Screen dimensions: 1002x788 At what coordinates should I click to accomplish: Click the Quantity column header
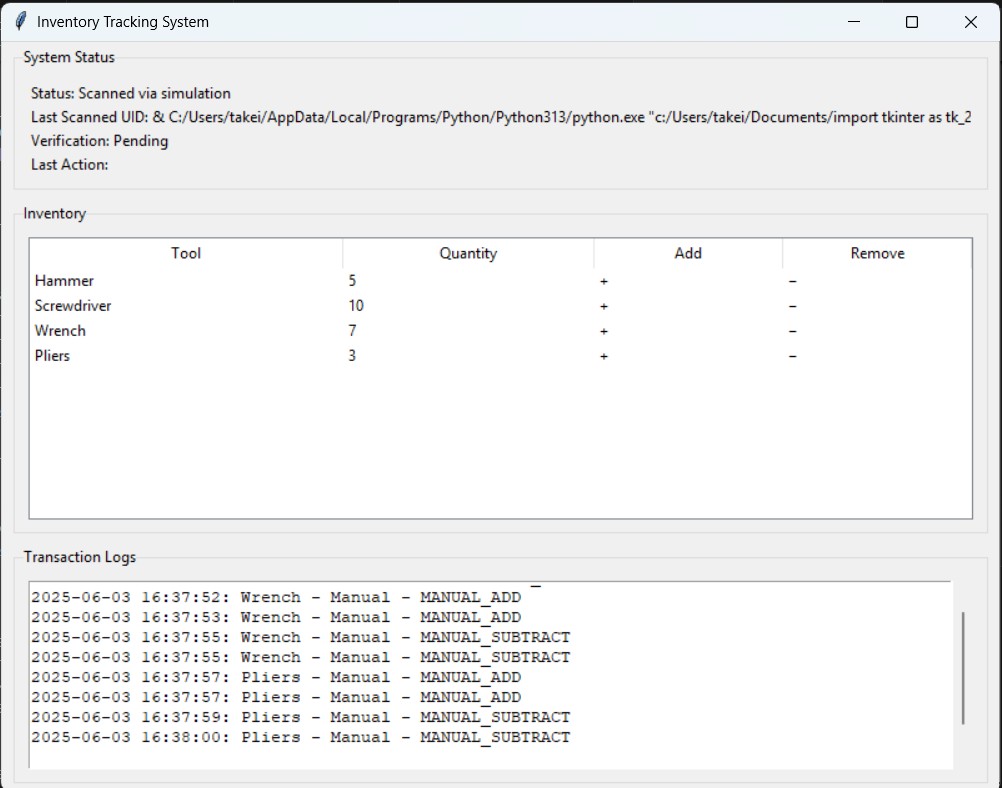point(468,253)
